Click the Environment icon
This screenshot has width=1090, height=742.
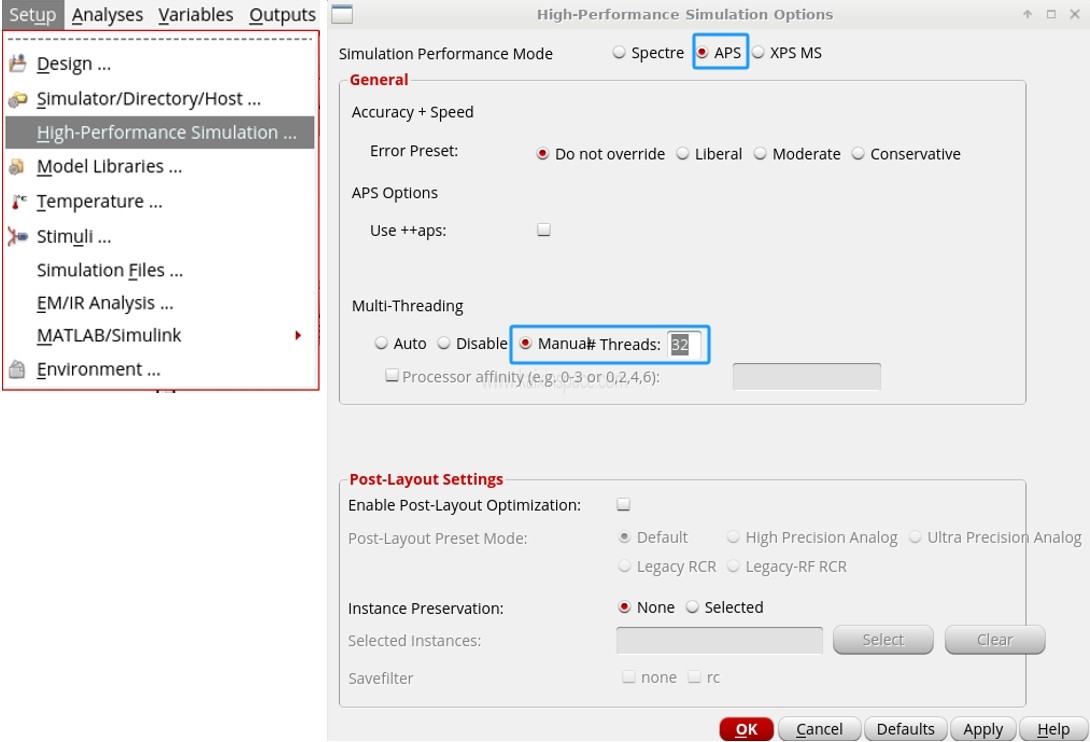coord(17,370)
